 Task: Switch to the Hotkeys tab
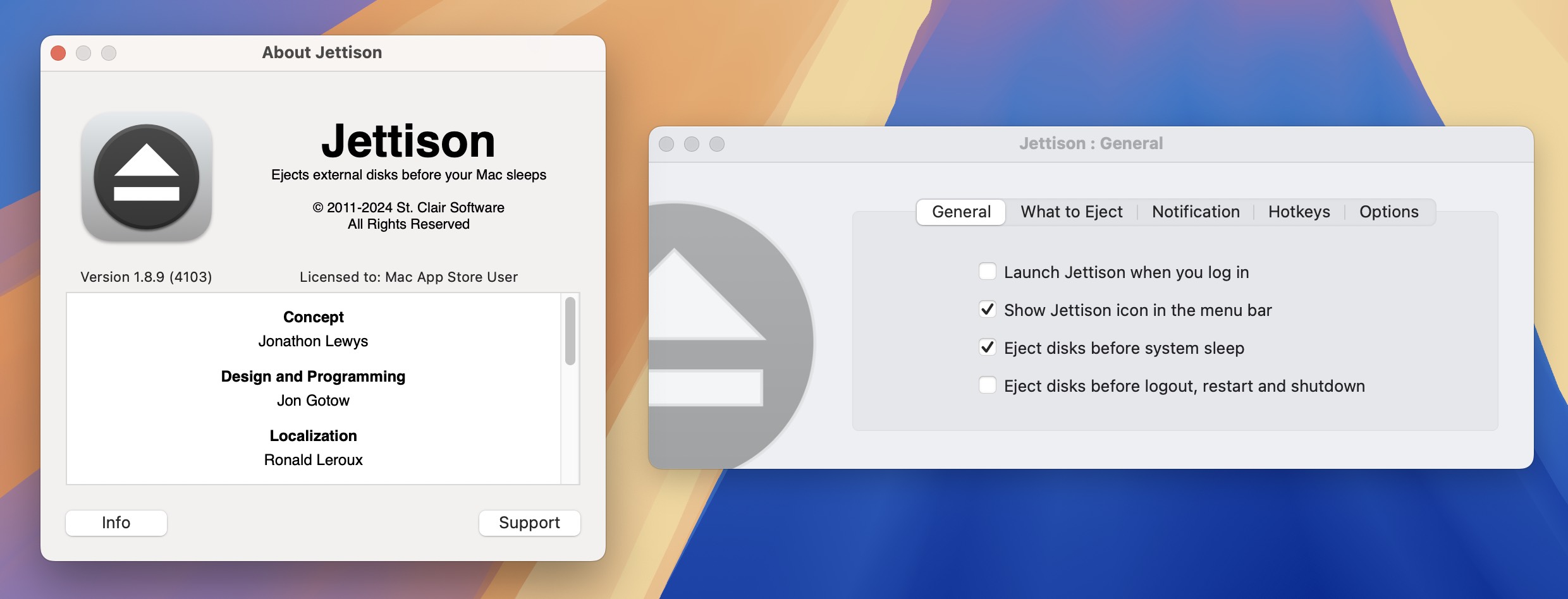[x=1299, y=212]
